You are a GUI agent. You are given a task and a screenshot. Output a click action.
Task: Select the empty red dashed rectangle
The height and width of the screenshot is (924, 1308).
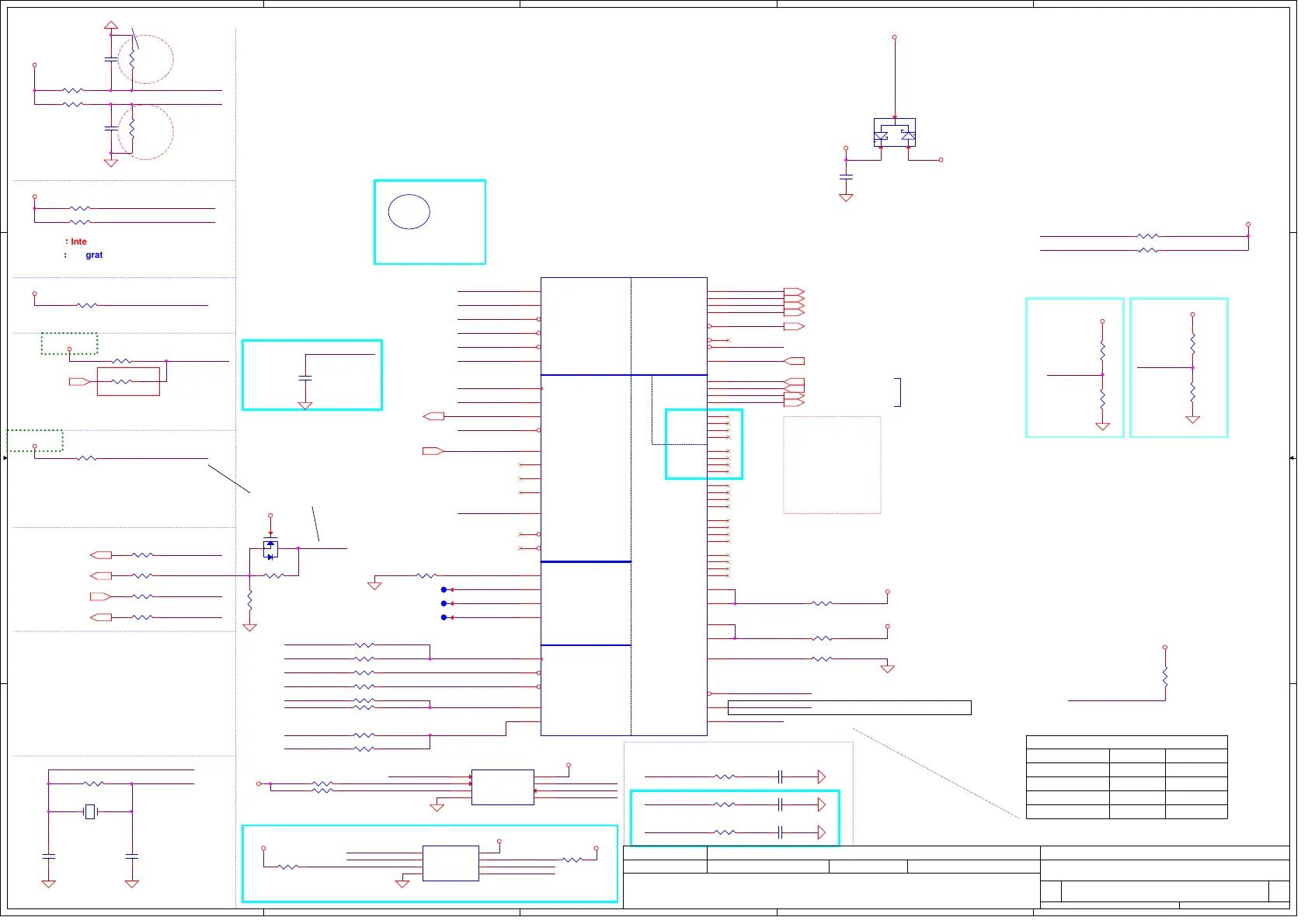click(832, 465)
